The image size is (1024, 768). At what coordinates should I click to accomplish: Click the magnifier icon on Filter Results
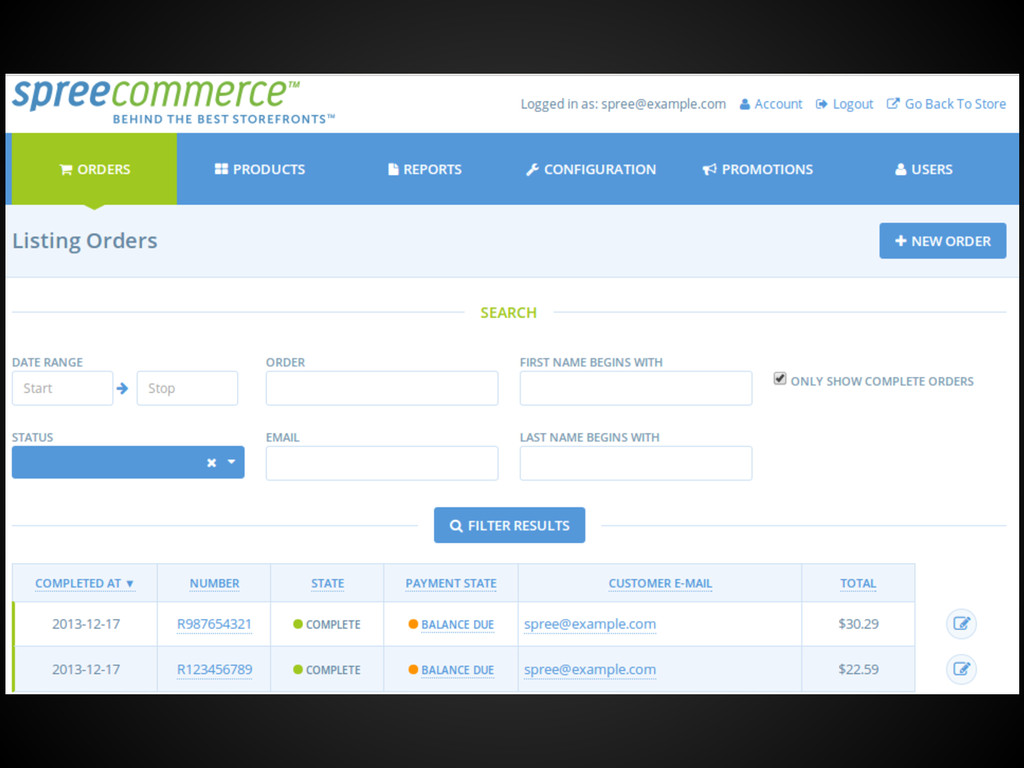(456, 526)
